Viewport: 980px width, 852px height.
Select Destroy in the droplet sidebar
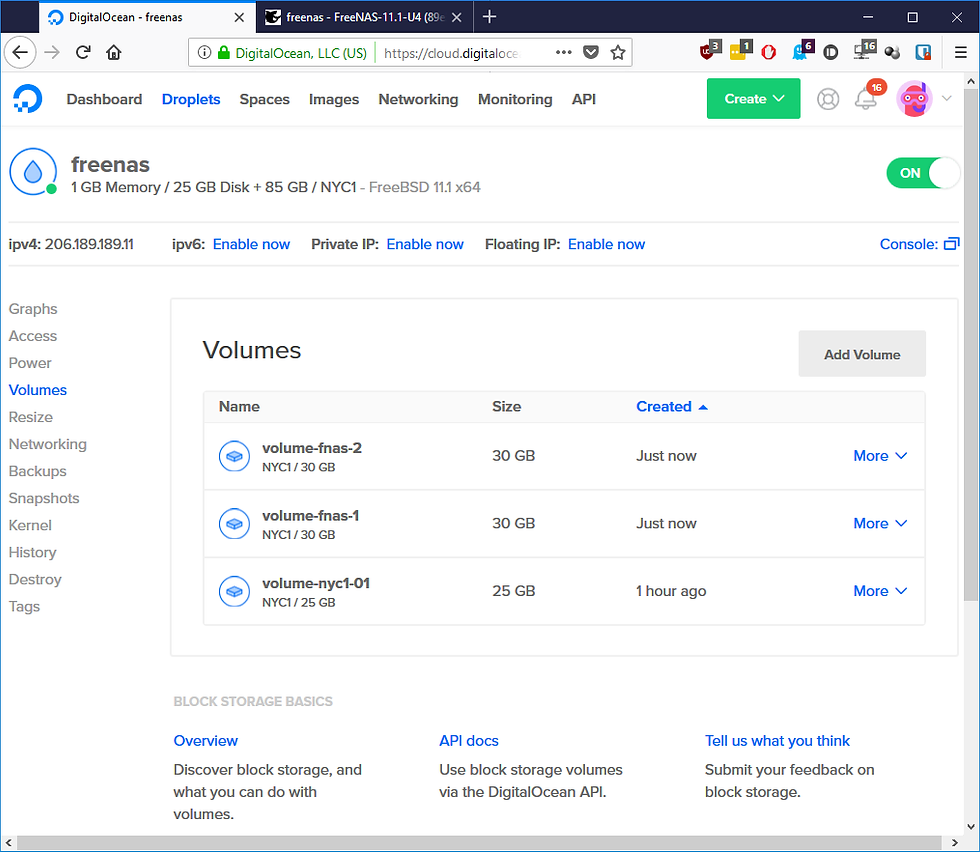(x=35, y=579)
